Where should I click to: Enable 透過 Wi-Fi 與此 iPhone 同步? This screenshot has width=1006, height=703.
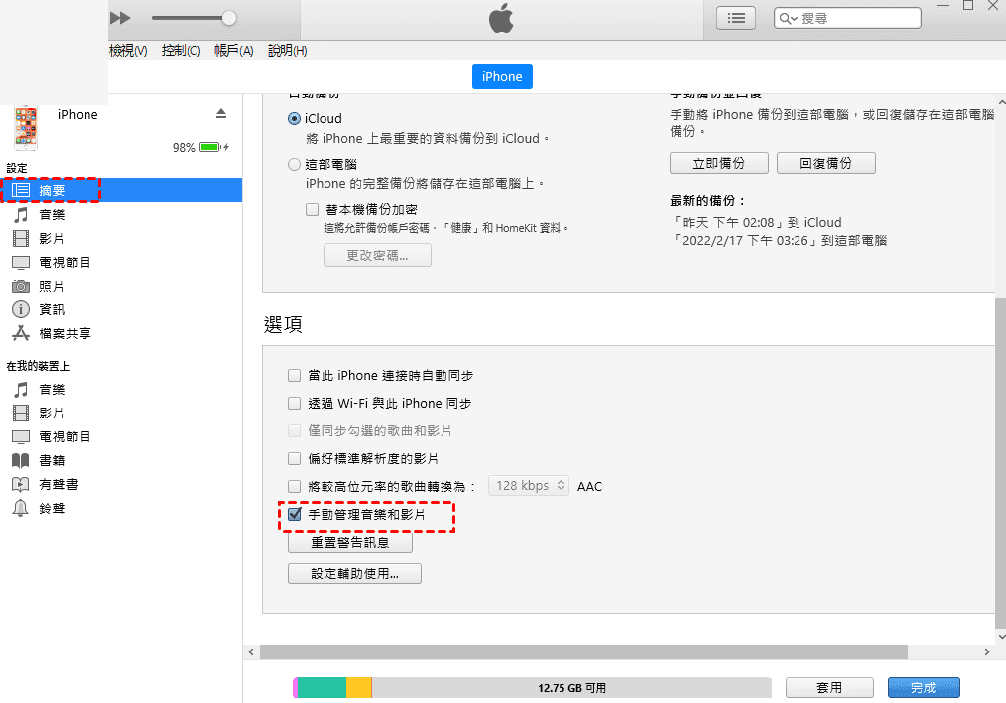pos(295,404)
